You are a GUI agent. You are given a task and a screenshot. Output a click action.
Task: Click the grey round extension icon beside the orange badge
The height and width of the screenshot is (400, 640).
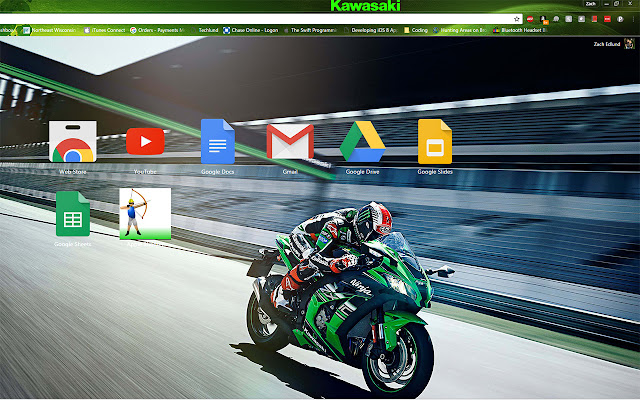pyautogui.click(x=556, y=19)
